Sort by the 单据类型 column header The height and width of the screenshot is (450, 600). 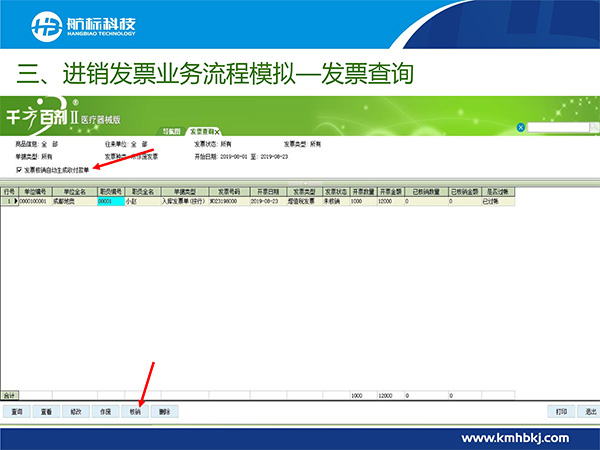(x=185, y=192)
